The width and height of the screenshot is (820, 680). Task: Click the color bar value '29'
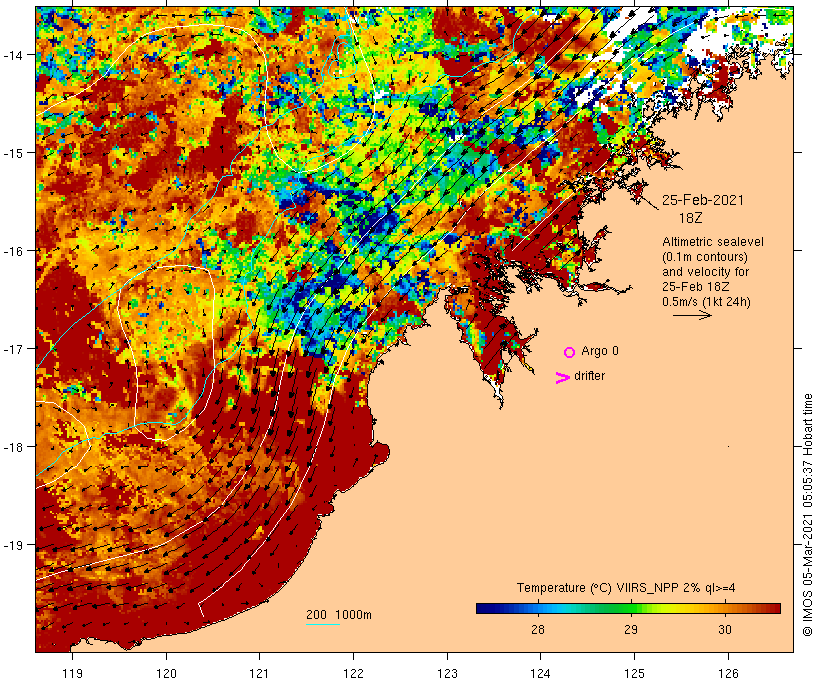631,629
